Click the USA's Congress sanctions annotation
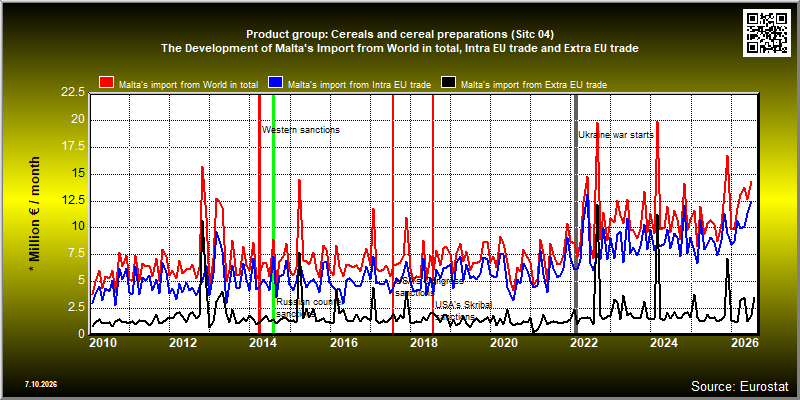This screenshot has height=400, width=800. click(x=429, y=287)
